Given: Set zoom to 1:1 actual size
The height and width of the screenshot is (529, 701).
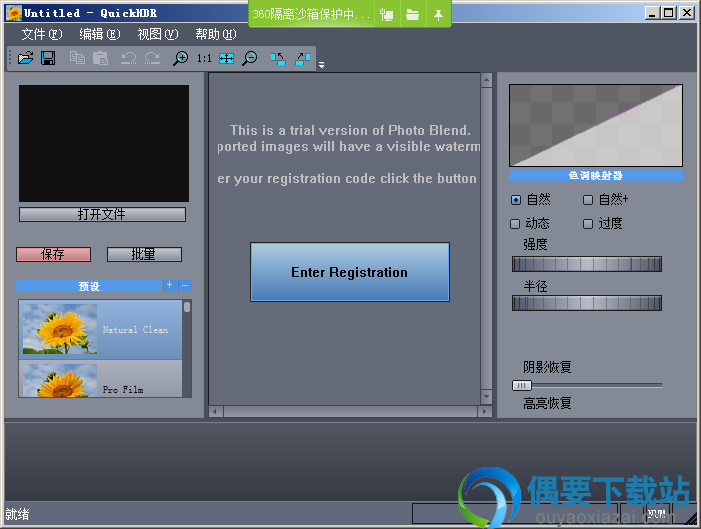Looking at the screenshot, I should [204, 58].
